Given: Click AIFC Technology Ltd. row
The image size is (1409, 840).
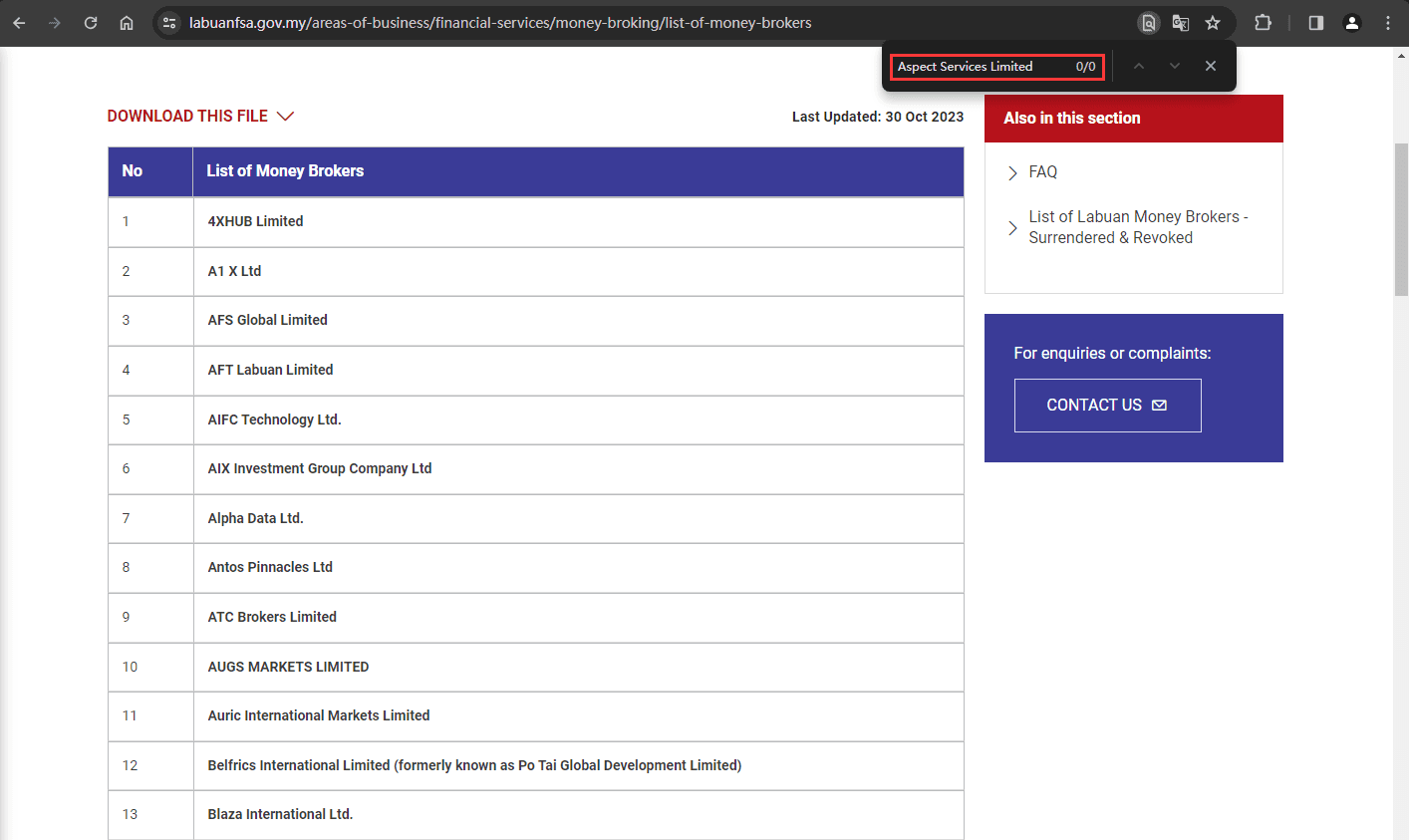Looking at the screenshot, I should pos(536,420).
